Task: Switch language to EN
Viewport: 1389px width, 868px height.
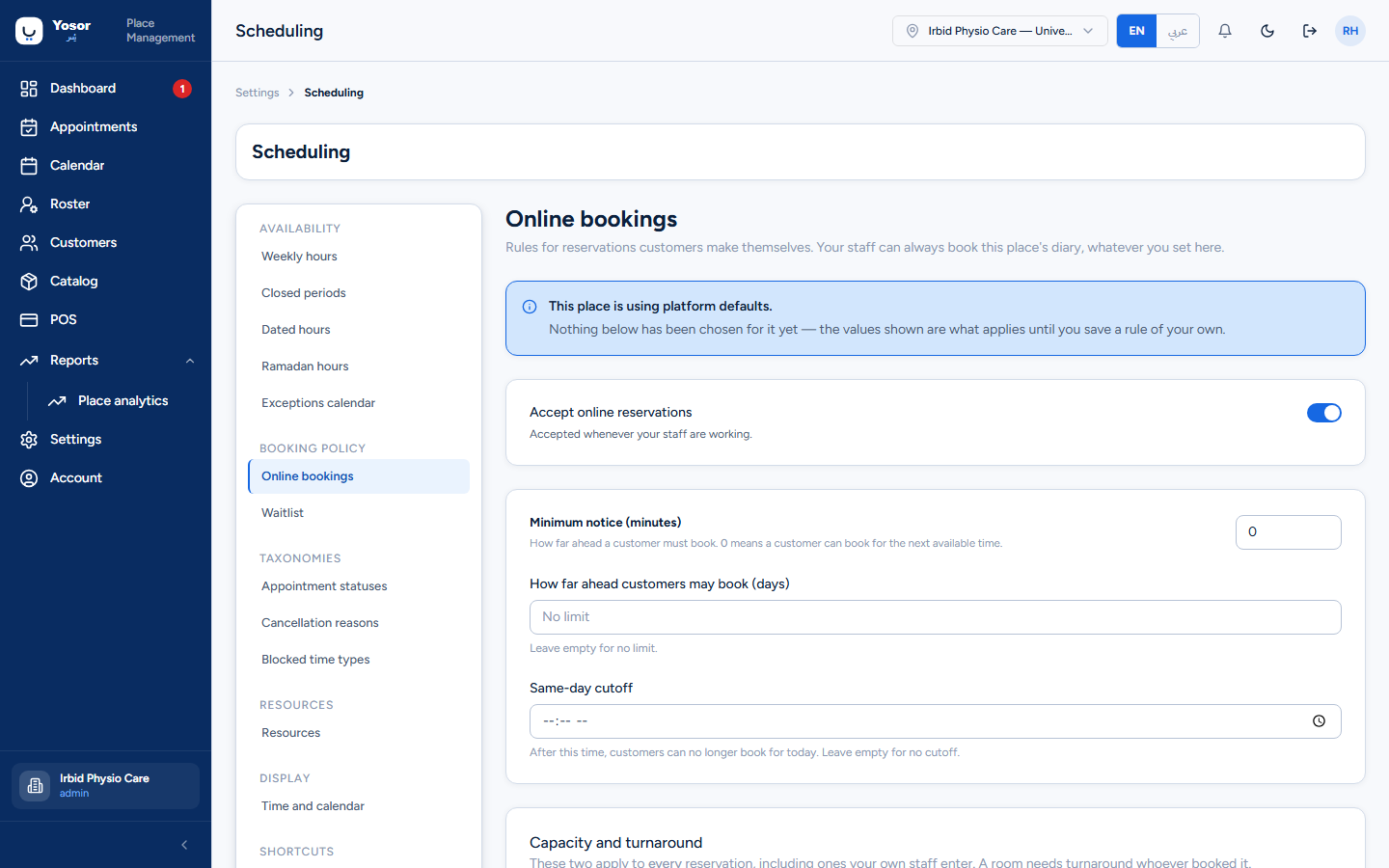Action: click(x=1137, y=31)
